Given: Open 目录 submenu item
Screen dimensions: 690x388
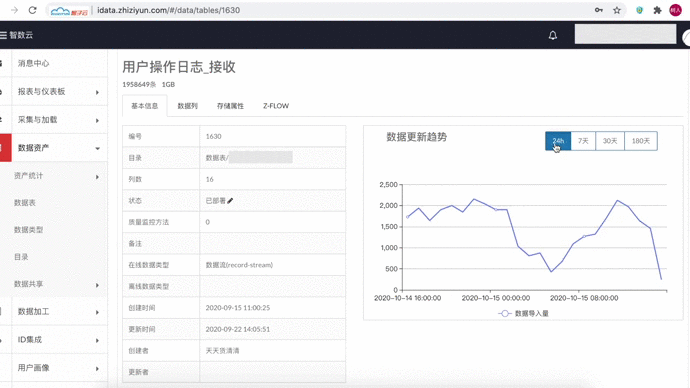Looking at the screenshot, I should tap(21, 257).
